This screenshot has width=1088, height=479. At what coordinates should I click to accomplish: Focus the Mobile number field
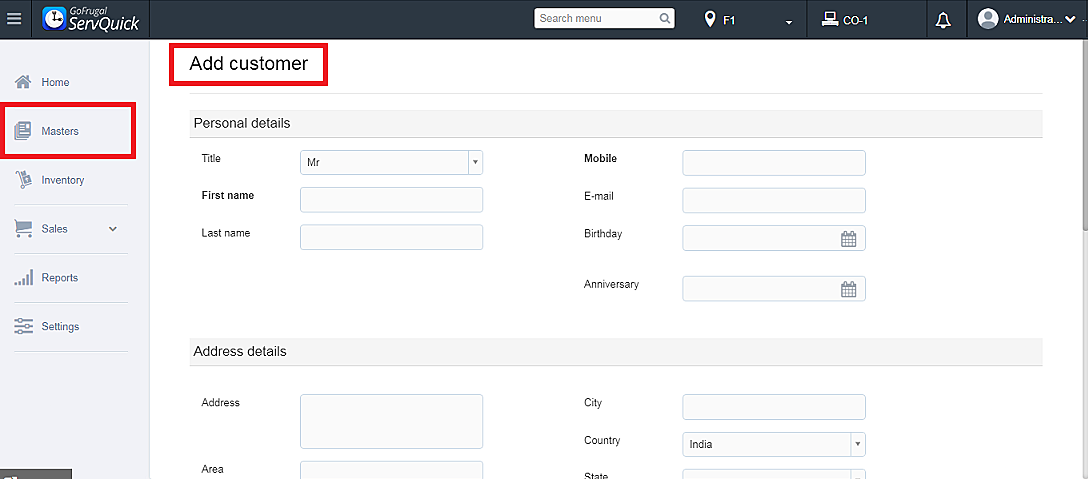point(773,163)
